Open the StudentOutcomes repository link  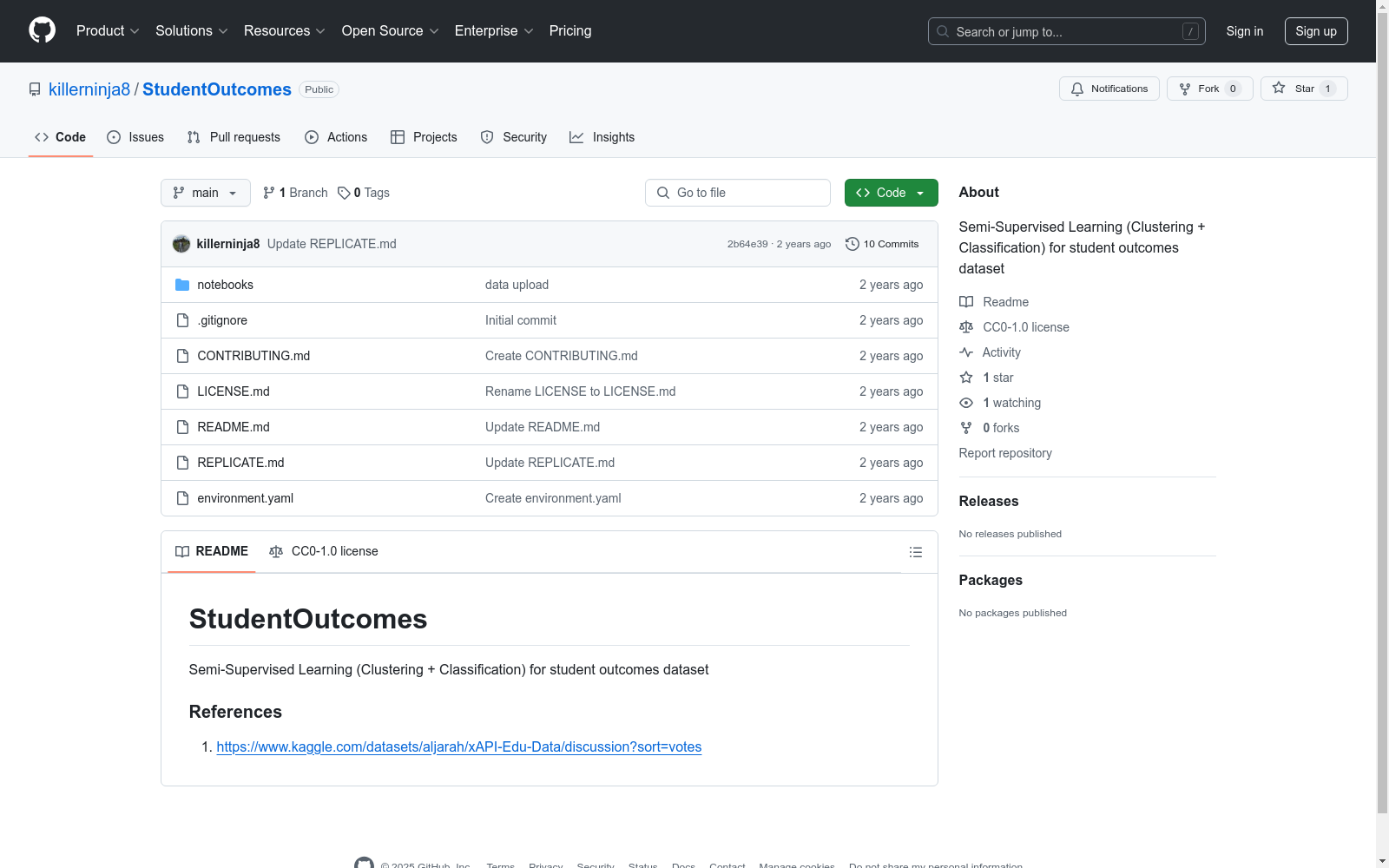pyautogui.click(x=217, y=89)
